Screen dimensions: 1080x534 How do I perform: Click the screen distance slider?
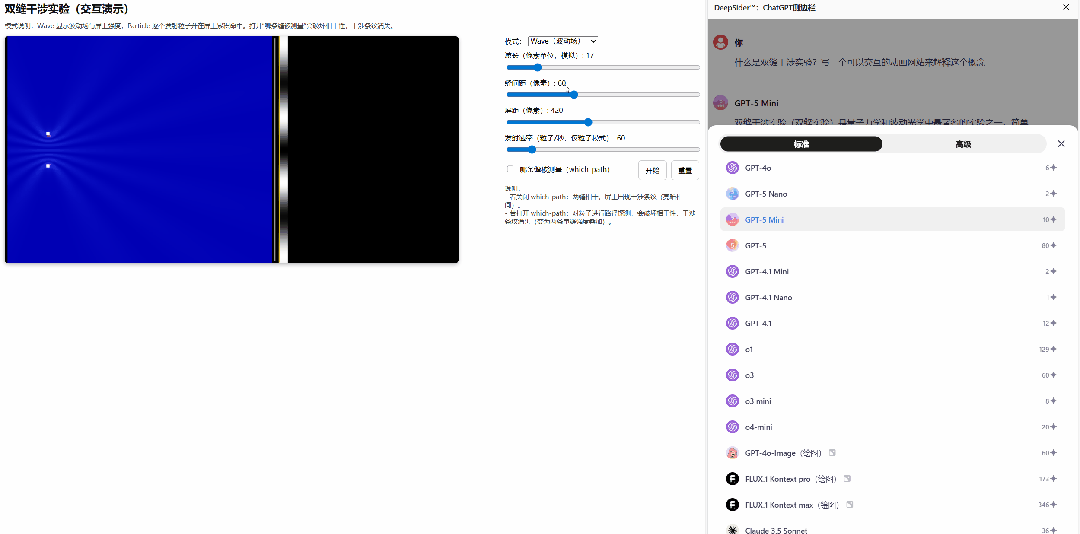603,122
